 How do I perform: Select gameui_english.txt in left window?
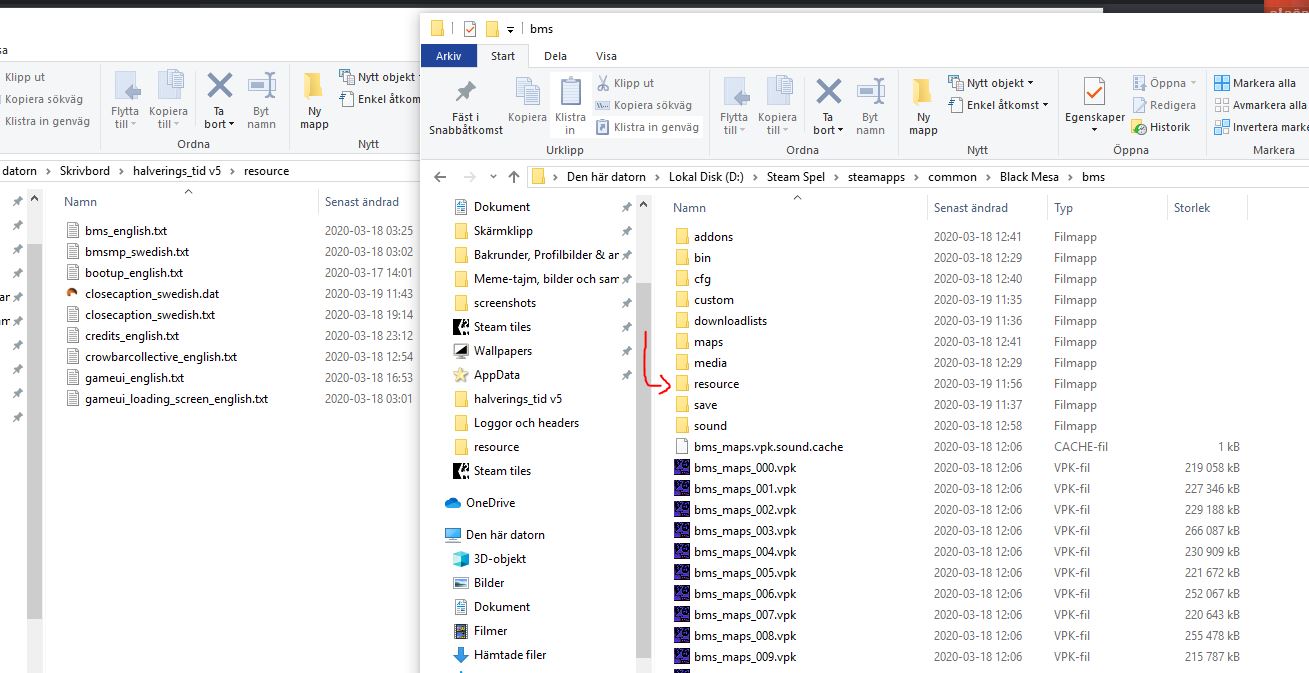(x=134, y=378)
